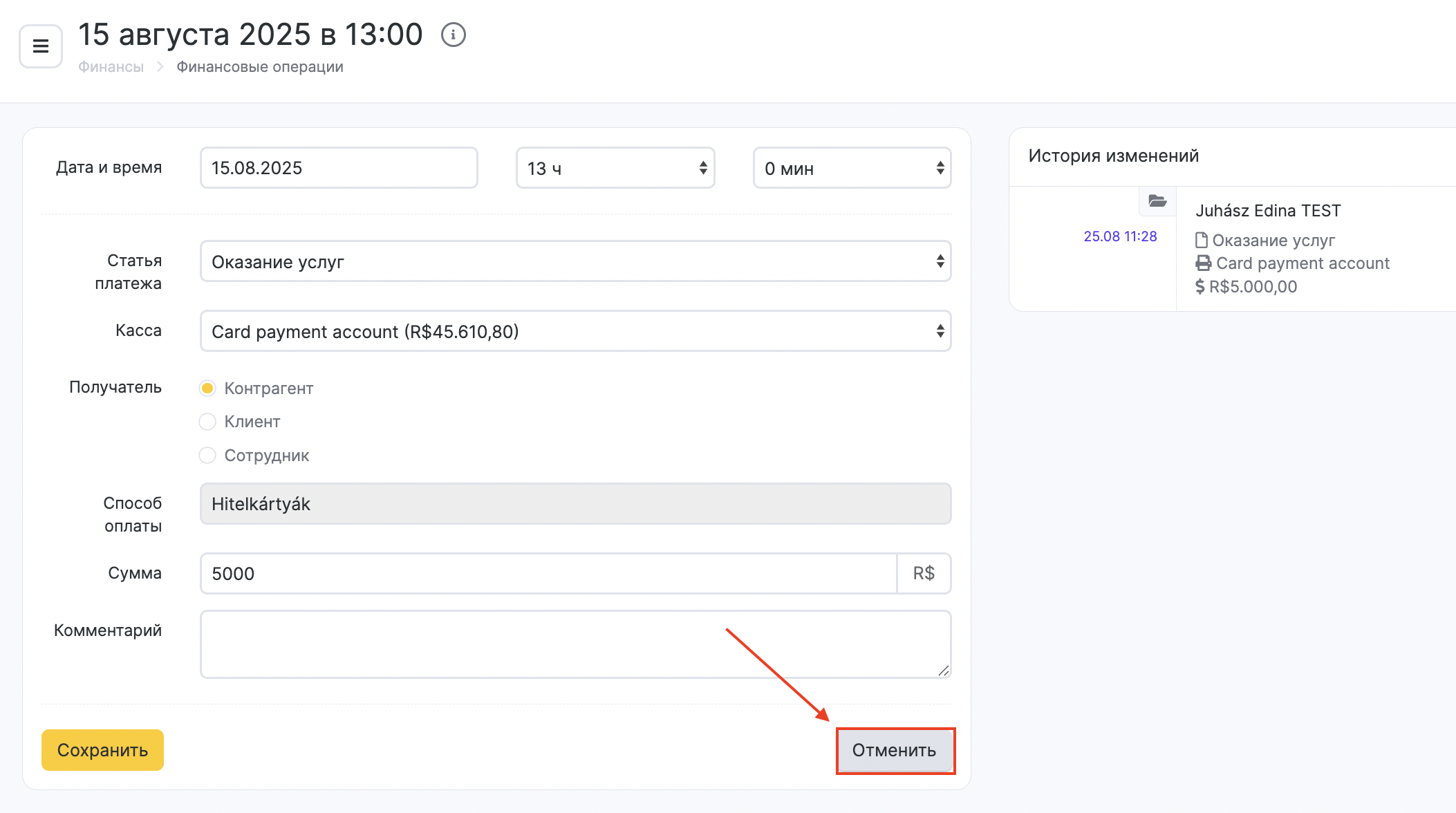Click the folder icon in change history
The width and height of the screenshot is (1456, 813).
pyautogui.click(x=1157, y=201)
